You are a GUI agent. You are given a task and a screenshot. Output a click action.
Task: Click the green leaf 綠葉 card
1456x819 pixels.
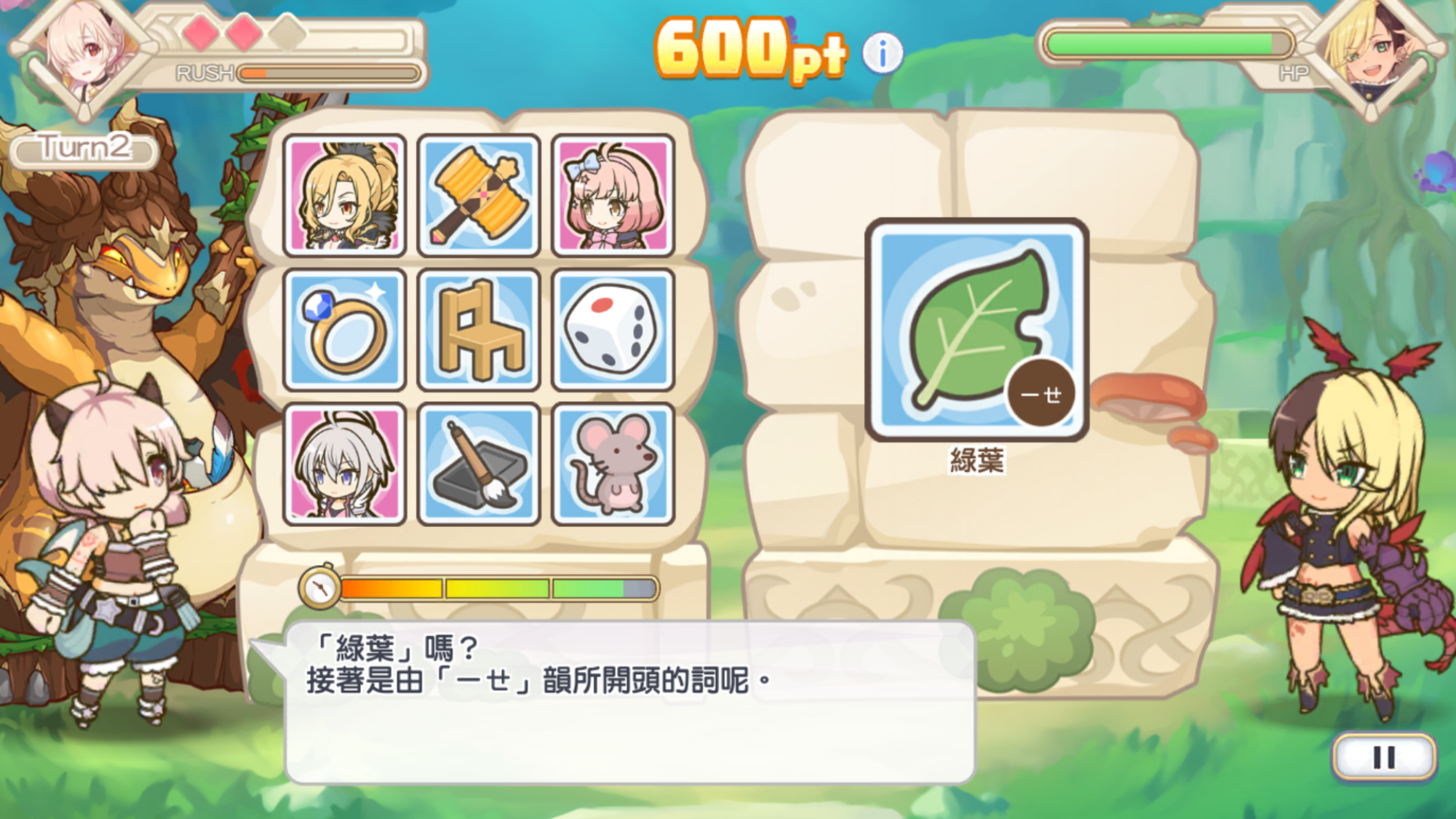[x=976, y=329]
